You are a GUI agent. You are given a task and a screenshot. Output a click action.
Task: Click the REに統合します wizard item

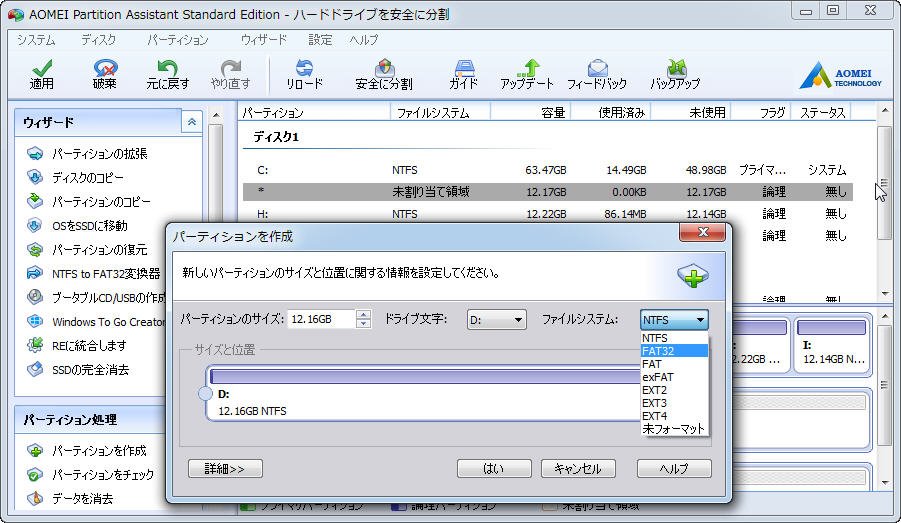pyautogui.click(x=76, y=345)
